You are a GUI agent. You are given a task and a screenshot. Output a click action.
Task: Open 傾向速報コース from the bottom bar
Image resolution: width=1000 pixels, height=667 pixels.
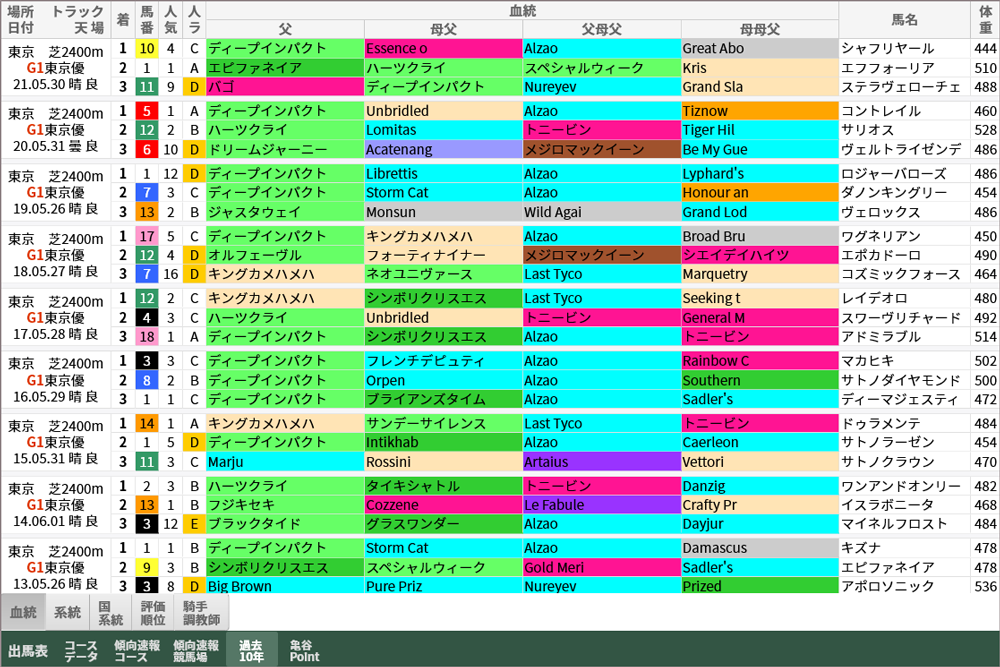(137, 651)
